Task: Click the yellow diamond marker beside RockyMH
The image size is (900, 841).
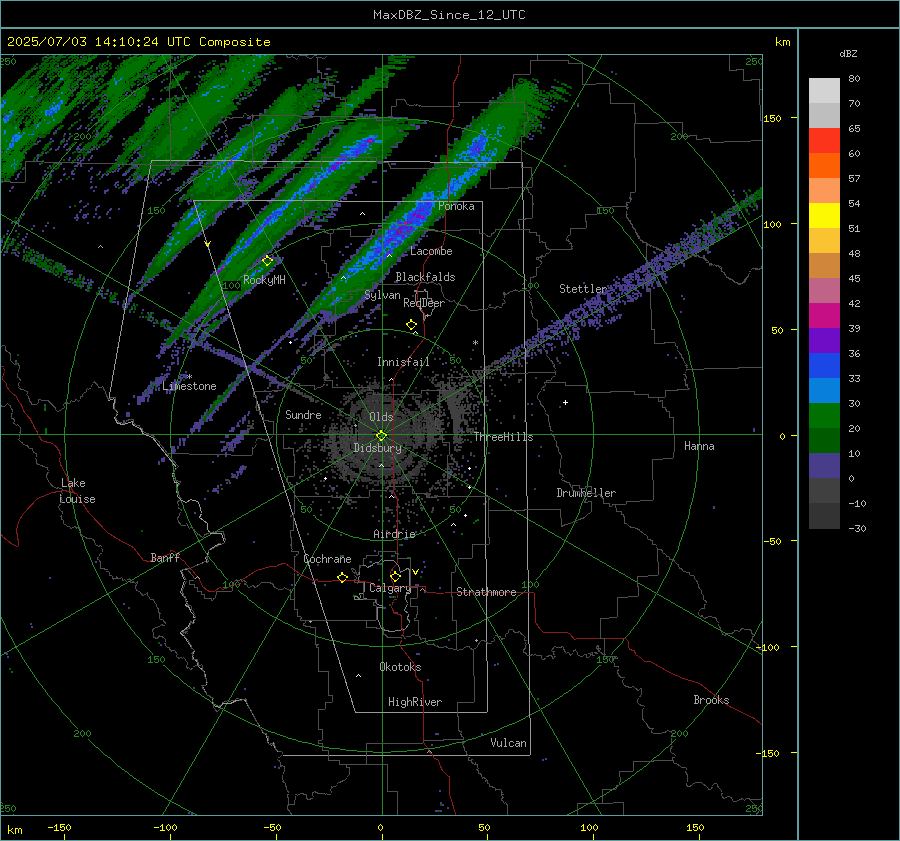Action: tap(267, 261)
